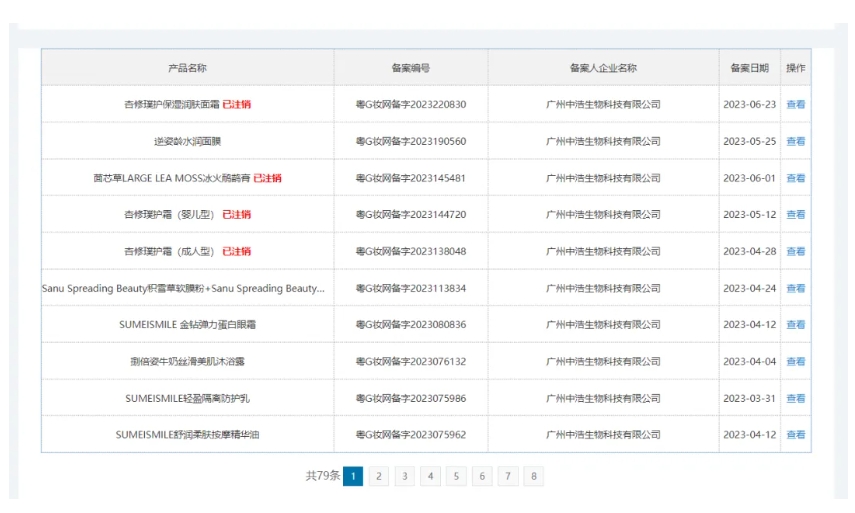
Task: View record 2023075962 via 查看
Action: (x=796, y=434)
